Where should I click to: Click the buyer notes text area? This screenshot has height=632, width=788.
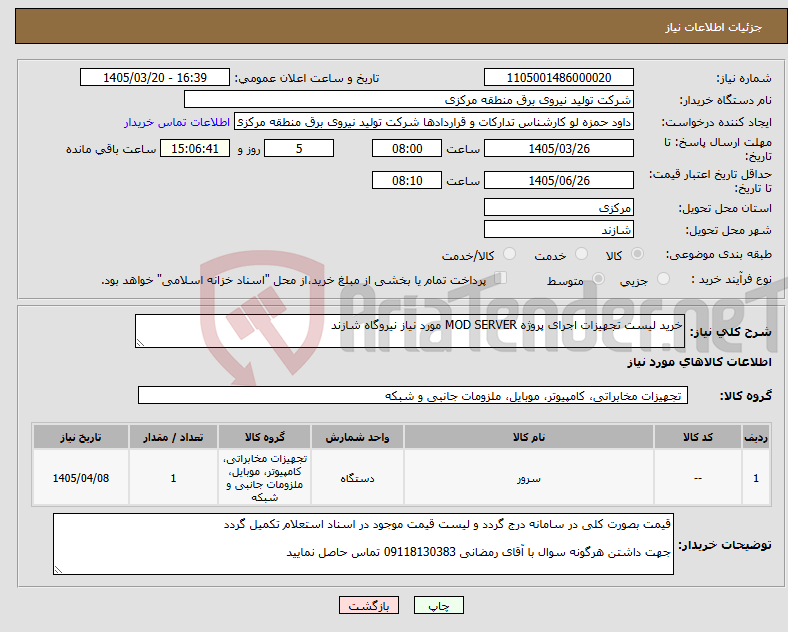coord(363,544)
